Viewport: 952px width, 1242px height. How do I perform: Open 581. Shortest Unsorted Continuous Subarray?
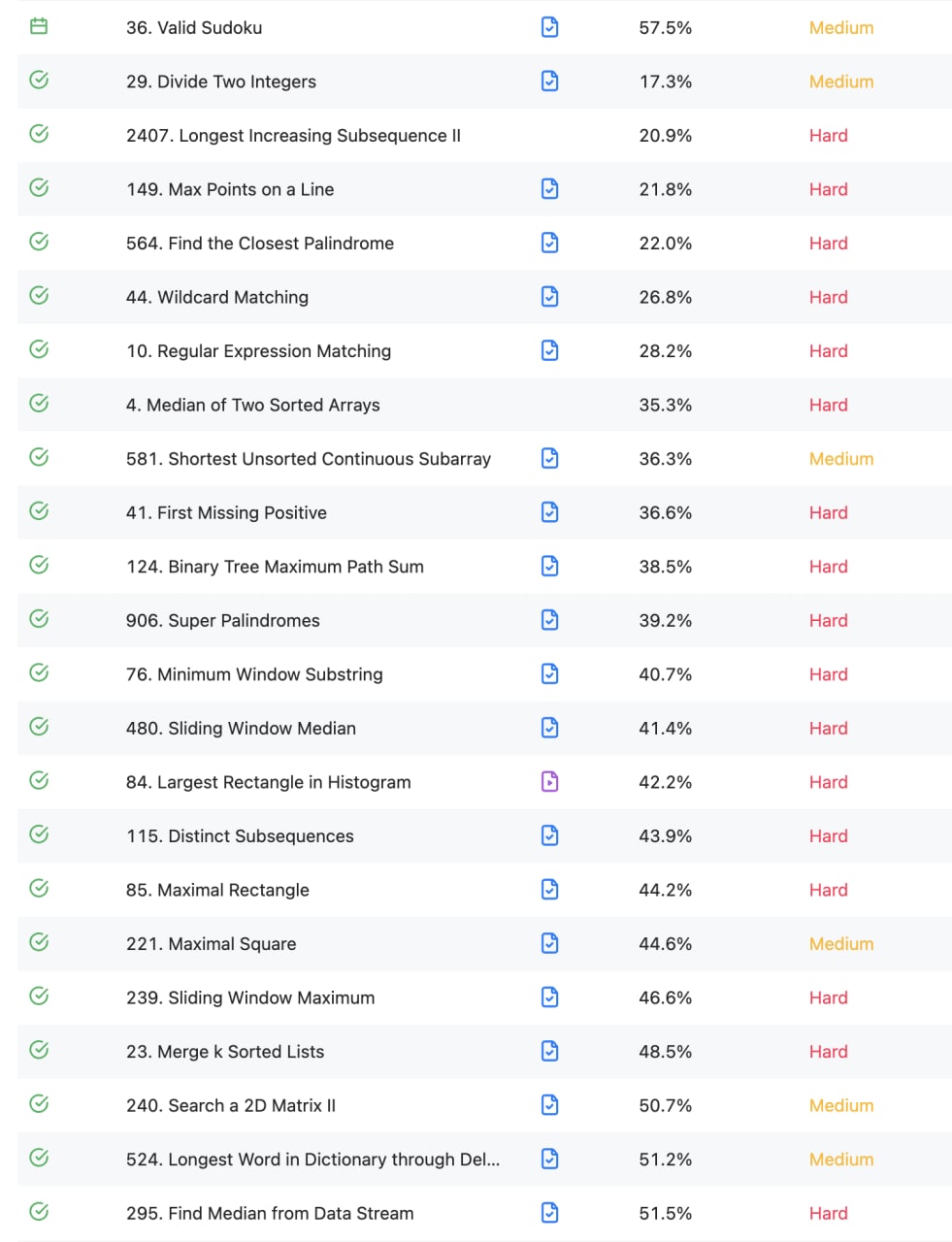coord(309,459)
